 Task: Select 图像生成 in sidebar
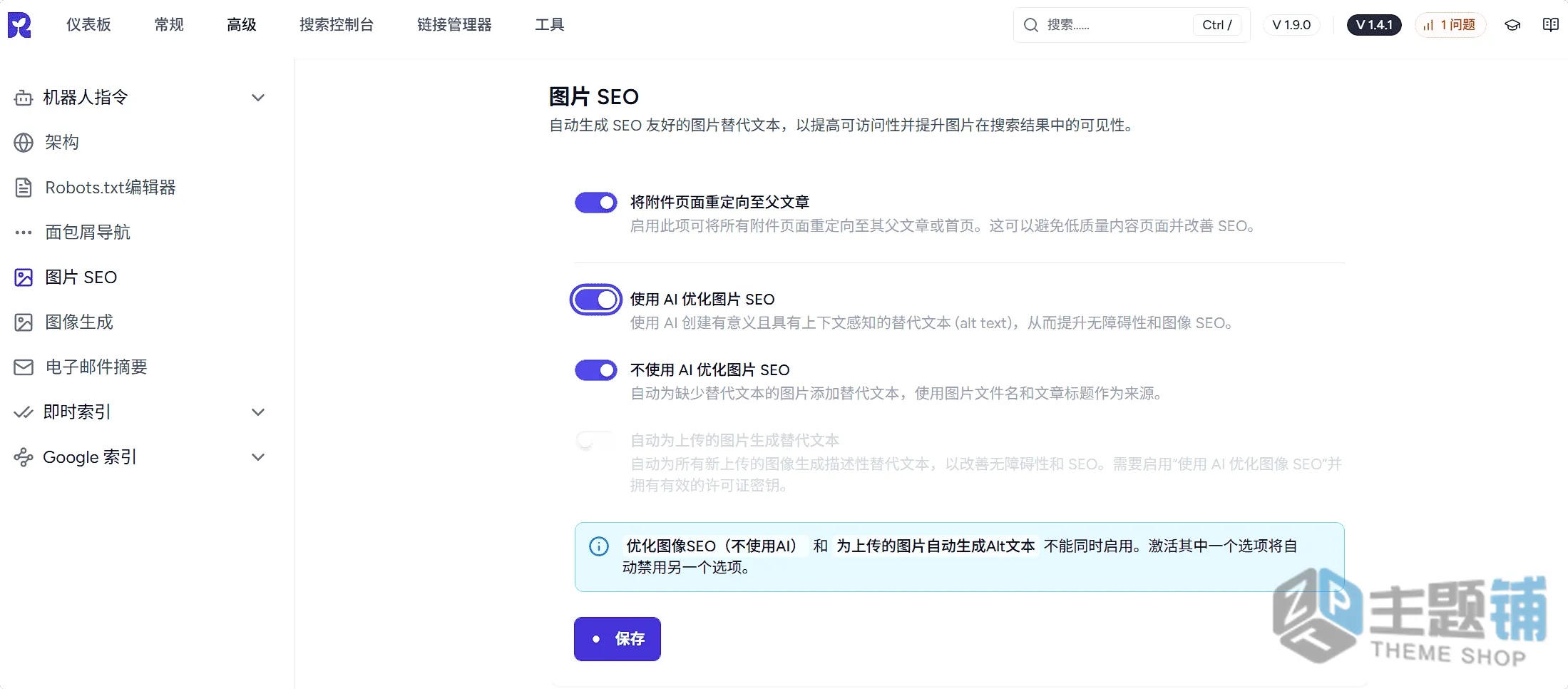click(79, 322)
